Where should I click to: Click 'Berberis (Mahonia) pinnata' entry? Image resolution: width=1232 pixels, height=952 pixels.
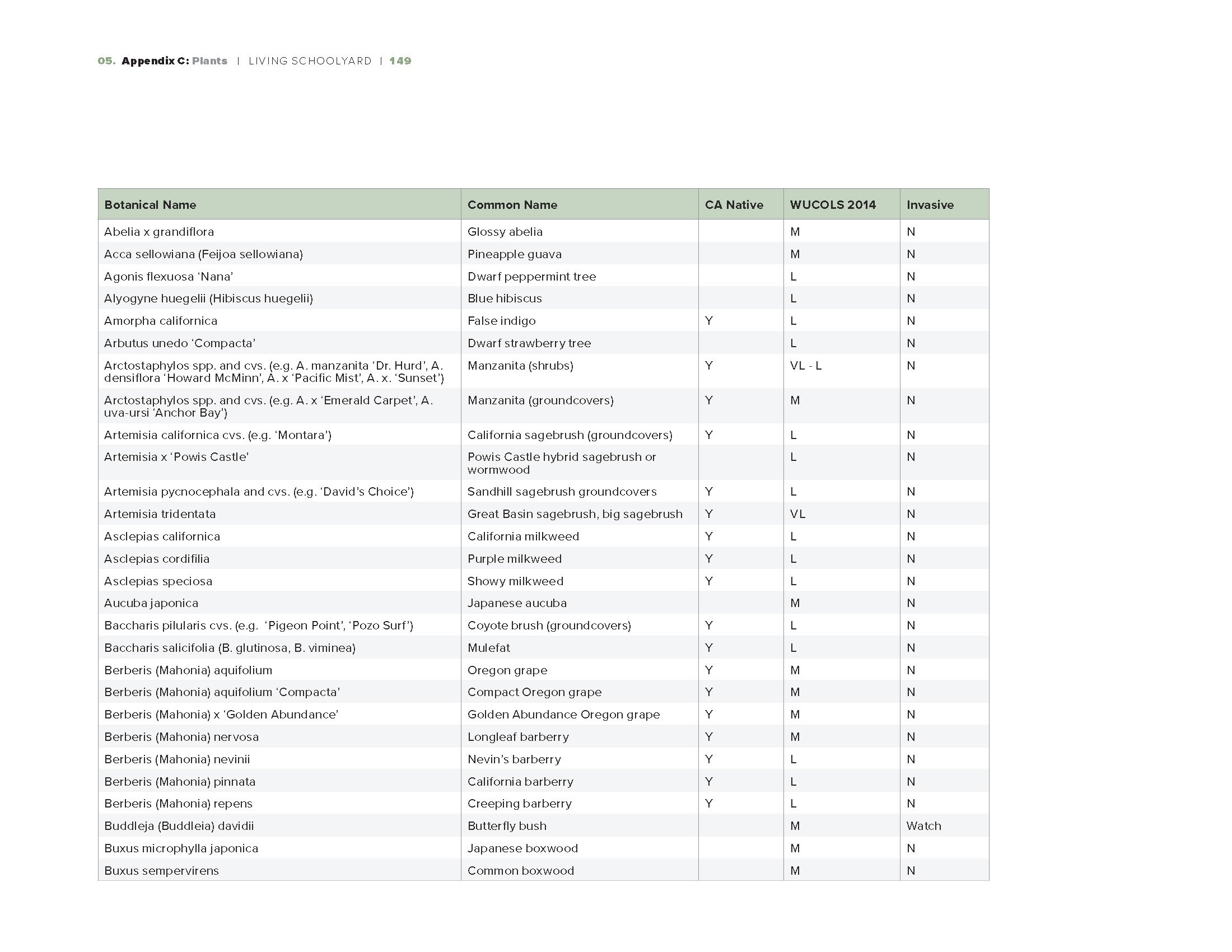pyautogui.click(x=179, y=782)
